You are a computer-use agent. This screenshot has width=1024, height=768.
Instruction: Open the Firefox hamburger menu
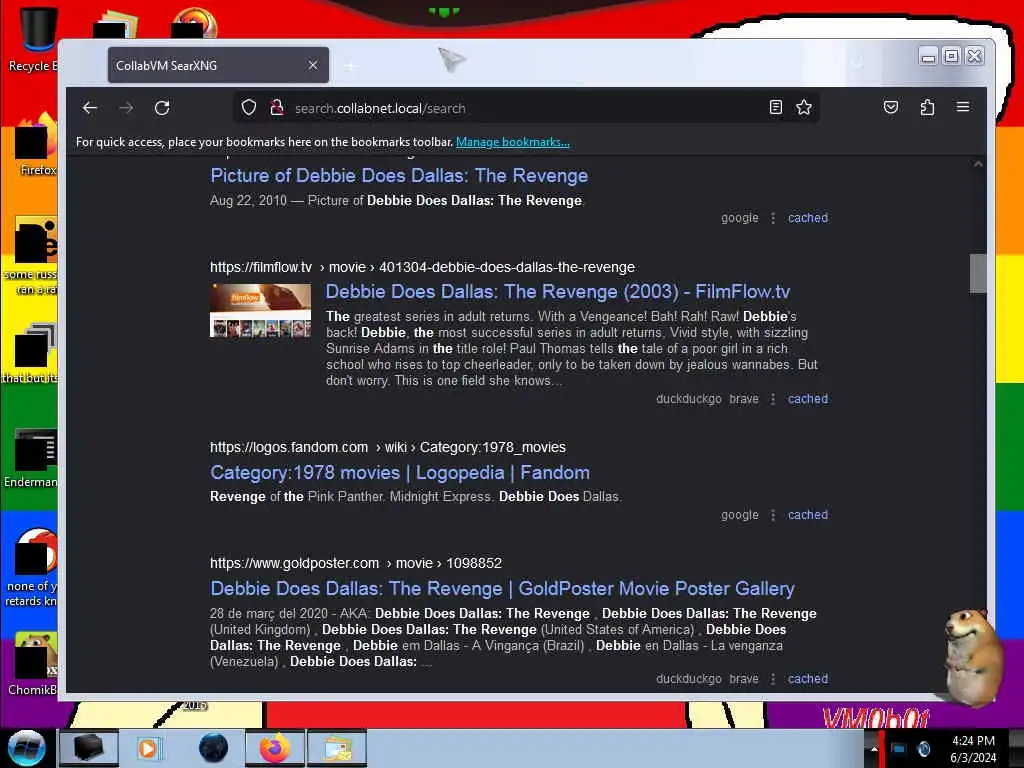click(x=963, y=107)
